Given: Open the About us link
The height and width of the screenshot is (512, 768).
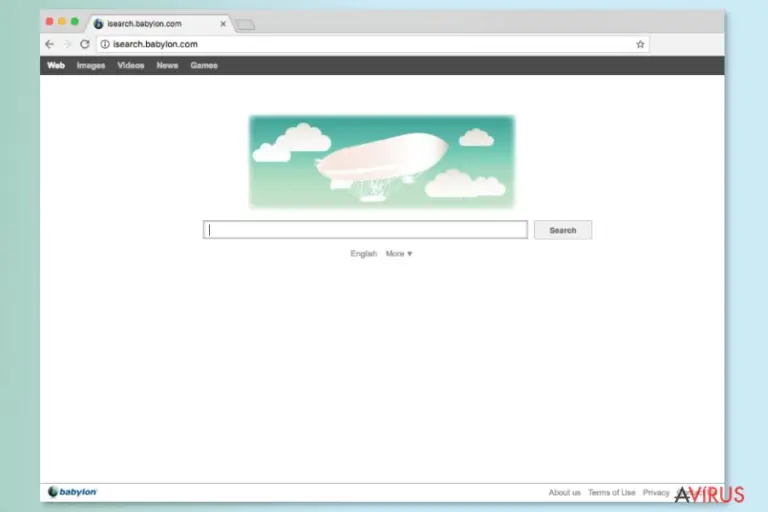Looking at the screenshot, I should point(564,492).
